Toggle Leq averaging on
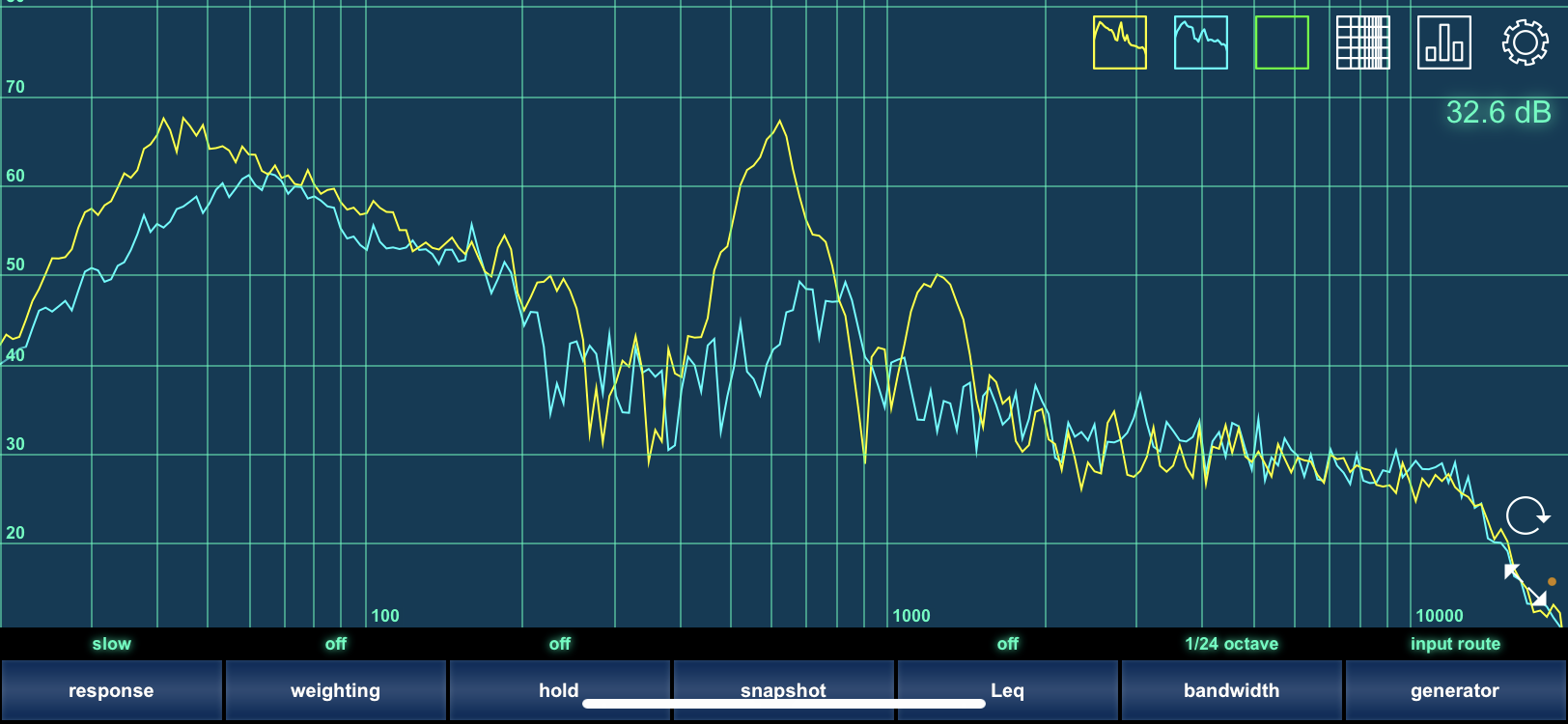 tap(1007, 689)
